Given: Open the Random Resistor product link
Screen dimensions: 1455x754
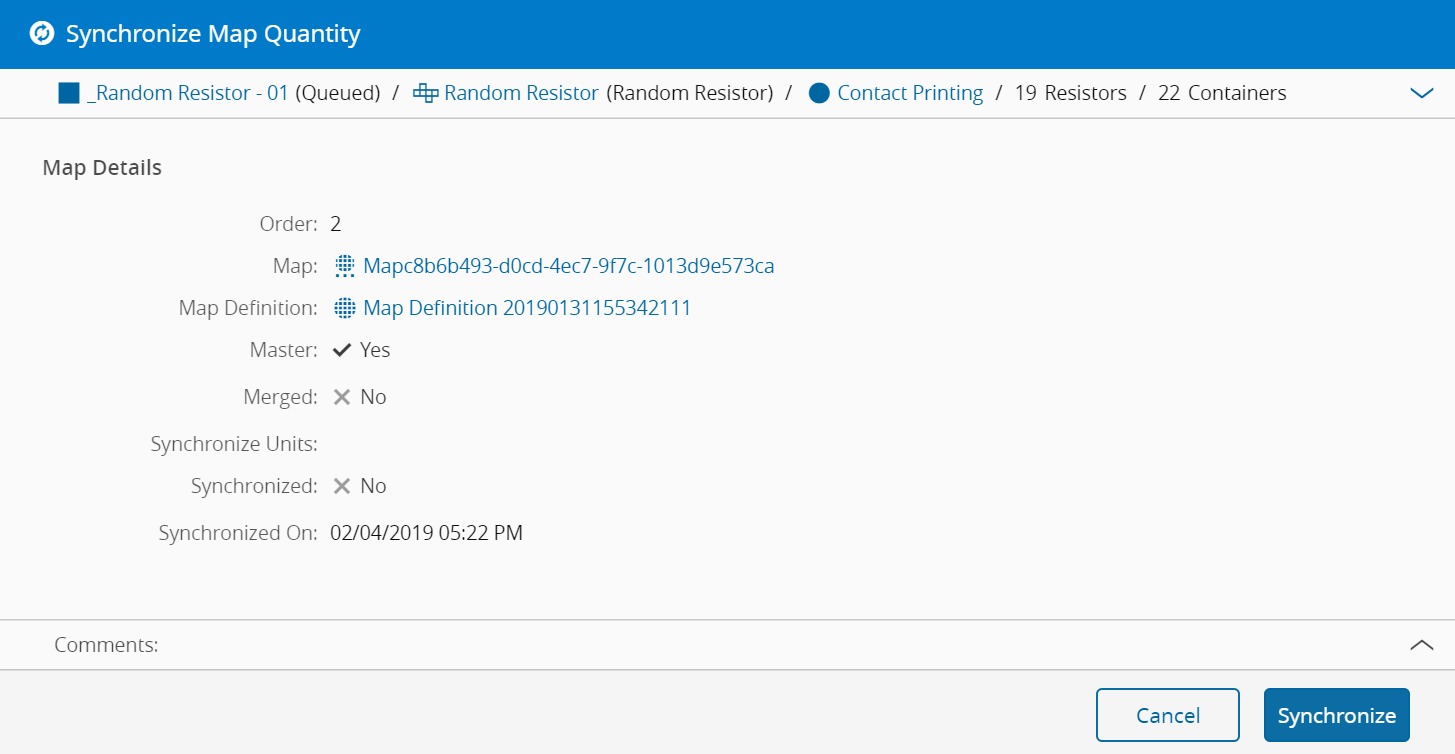Looking at the screenshot, I should point(521,94).
